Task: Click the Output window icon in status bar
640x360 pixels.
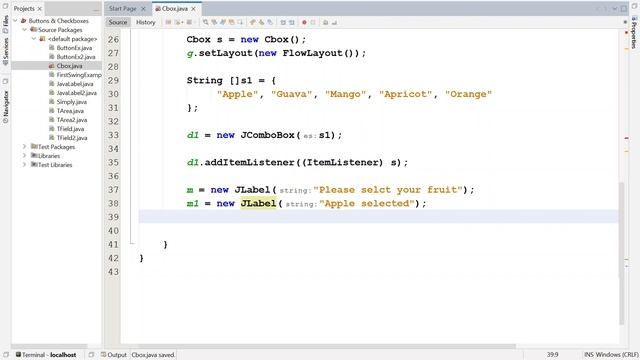Action: pyautogui.click(x=104, y=355)
